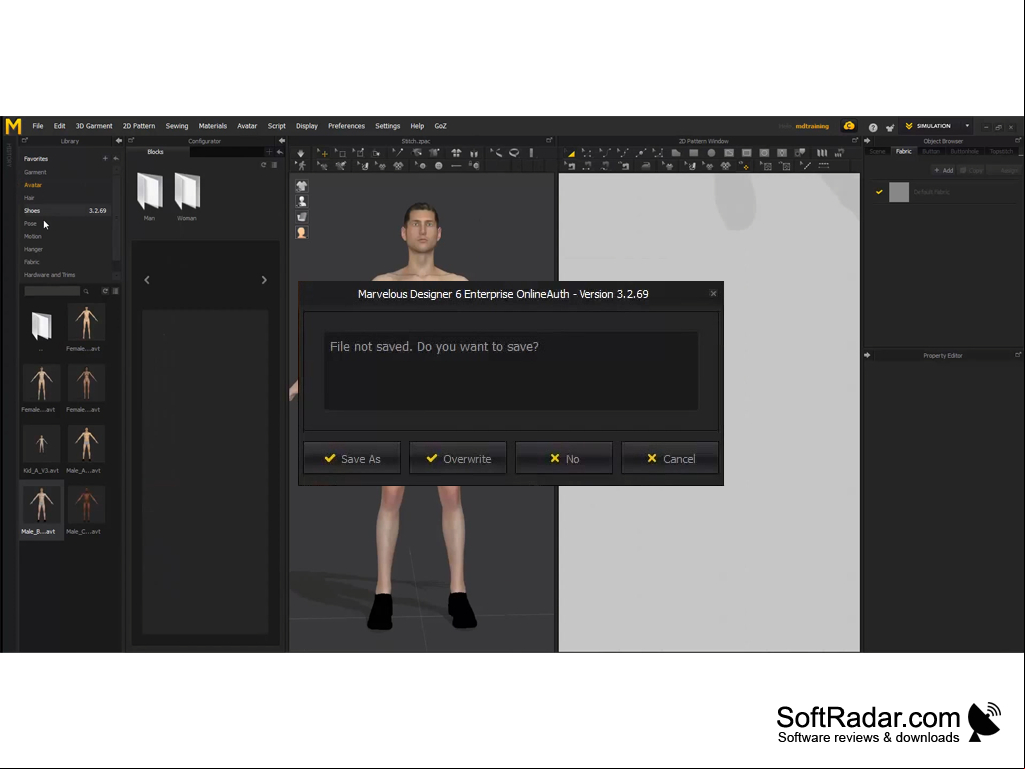Click avatar display icon in 3D view
The height and width of the screenshot is (769, 1025).
pyautogui.click(x=301, y=201)
